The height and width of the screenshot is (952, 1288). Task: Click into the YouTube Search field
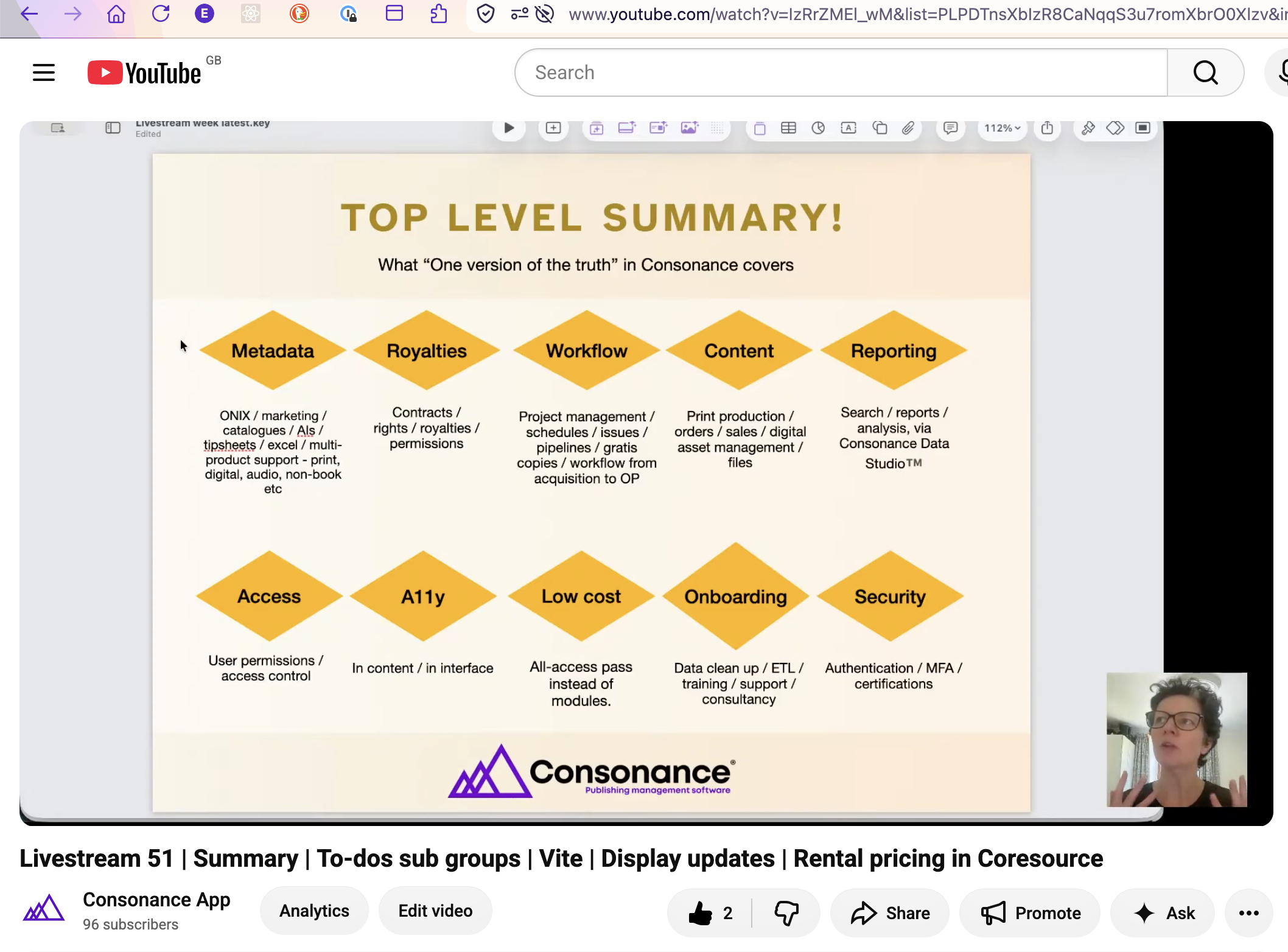841,72
